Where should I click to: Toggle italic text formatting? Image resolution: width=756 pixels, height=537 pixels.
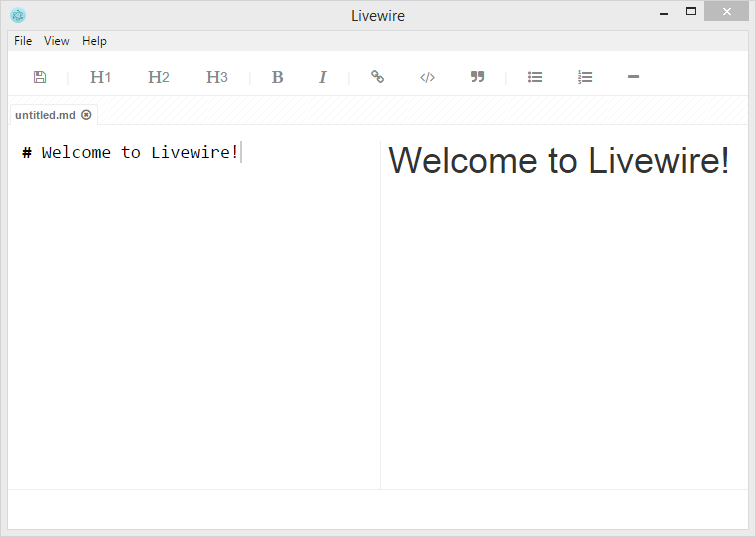click(323, 77)
